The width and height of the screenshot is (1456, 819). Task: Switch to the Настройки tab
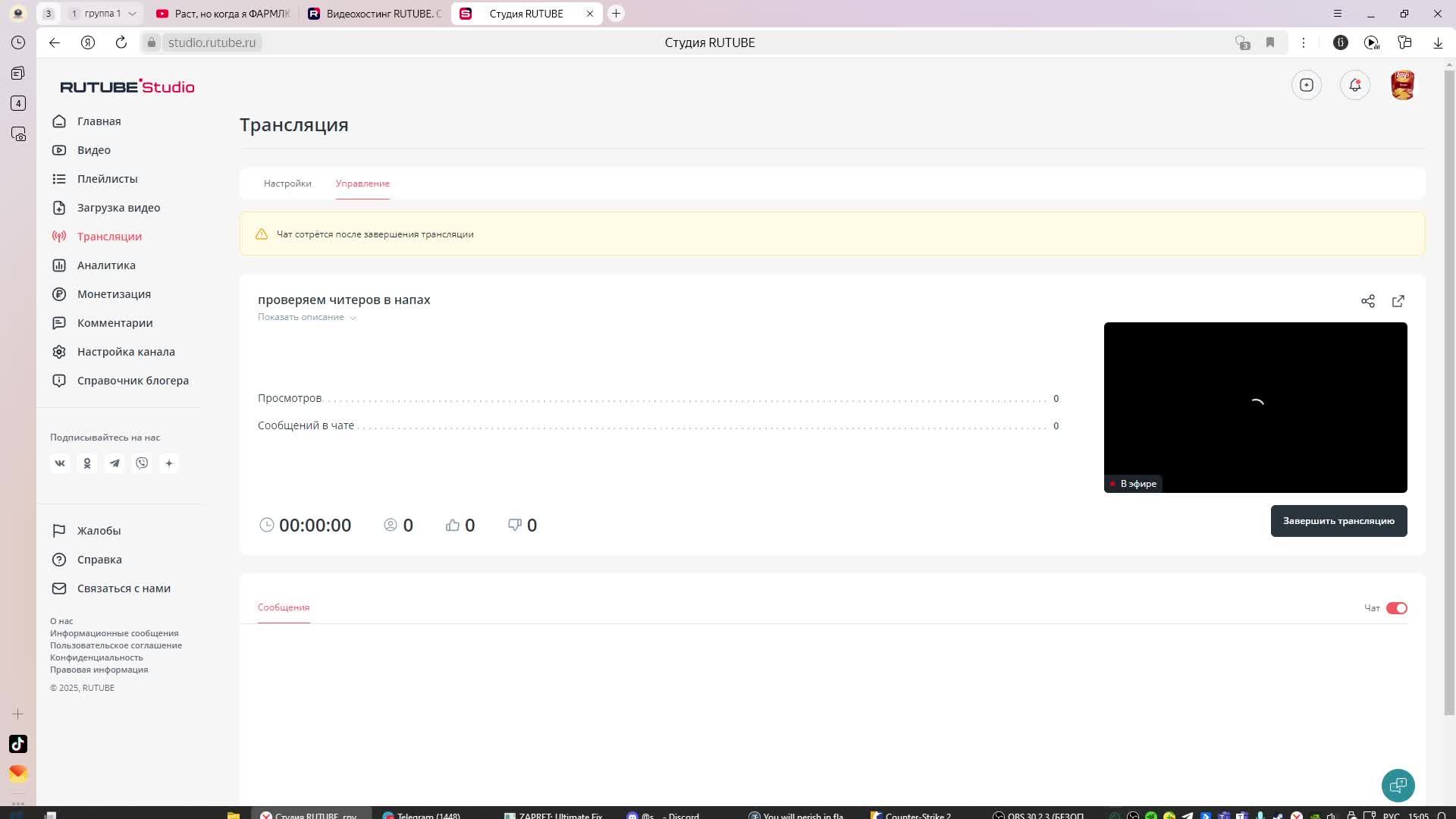(x=287, y=184)
